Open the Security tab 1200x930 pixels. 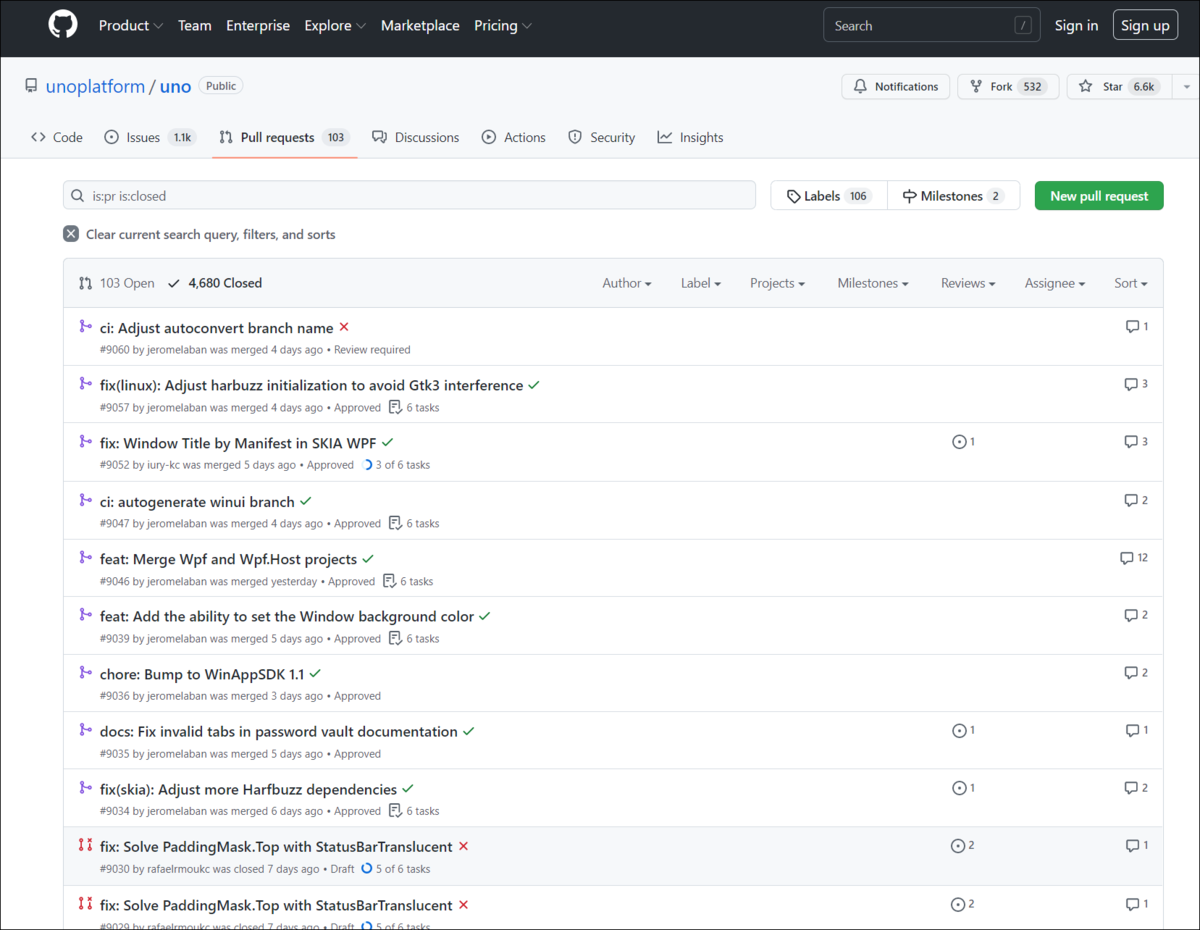[602, 137]
